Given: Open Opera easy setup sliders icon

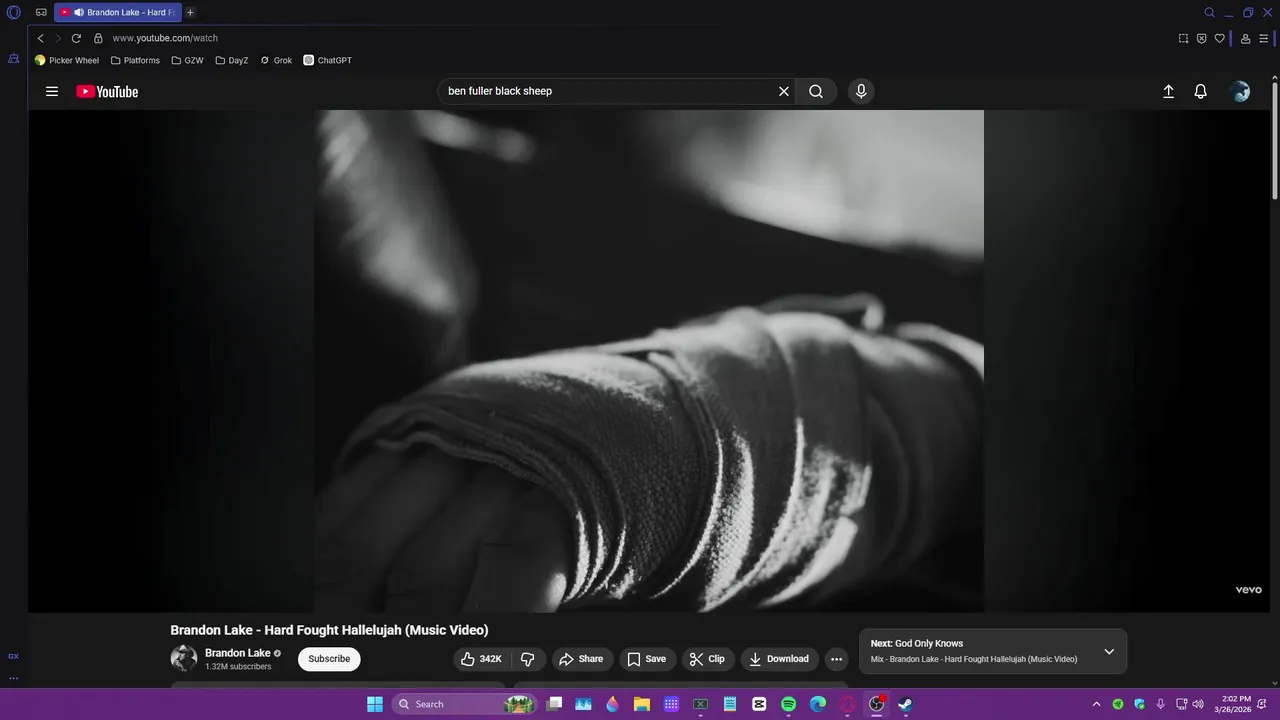Looking at the screenshot, I should (1264, 38).
